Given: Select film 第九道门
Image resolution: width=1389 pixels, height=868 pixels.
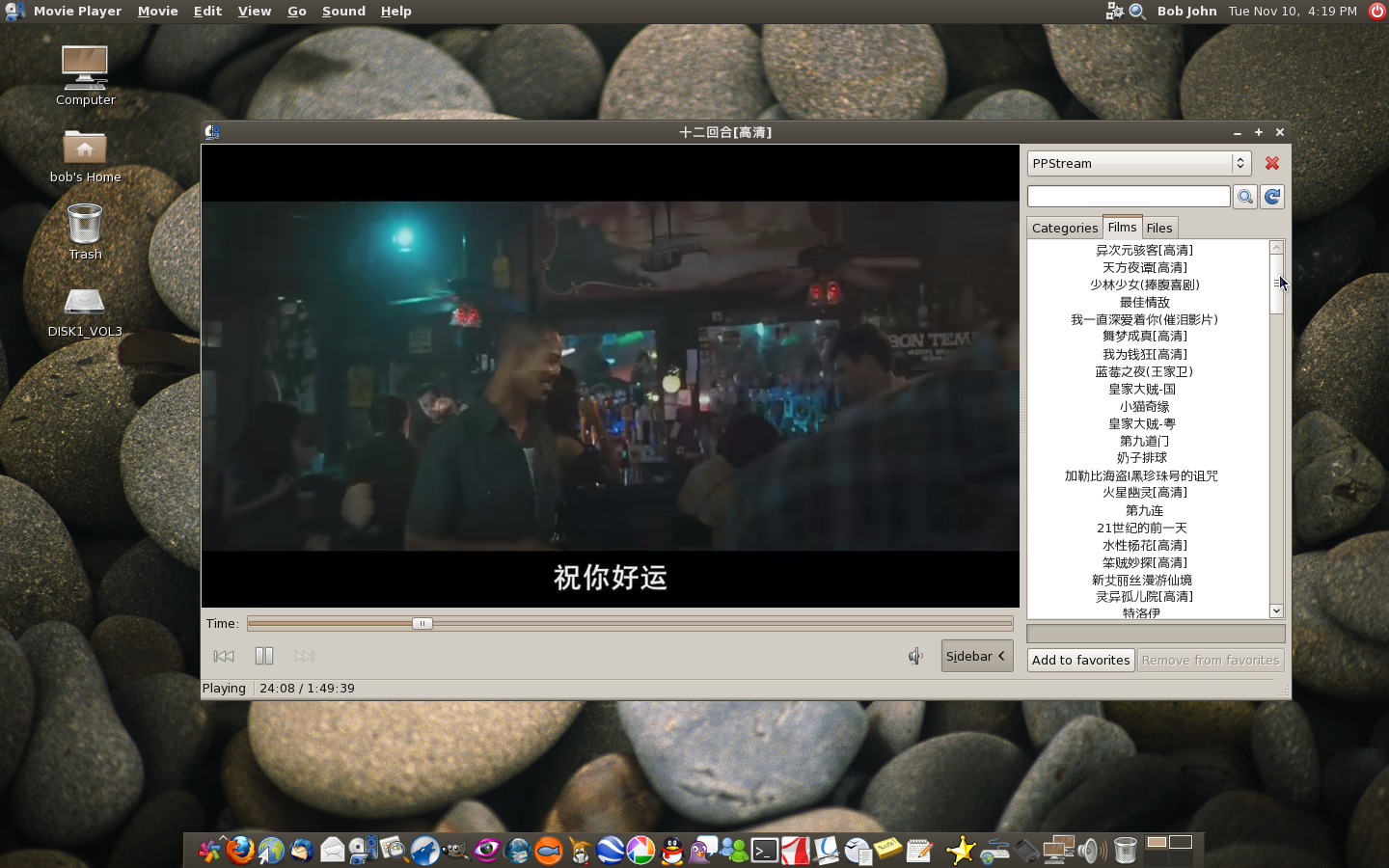Looking at the screenshot, I should pyautogui.click(x=1144, y=441).
